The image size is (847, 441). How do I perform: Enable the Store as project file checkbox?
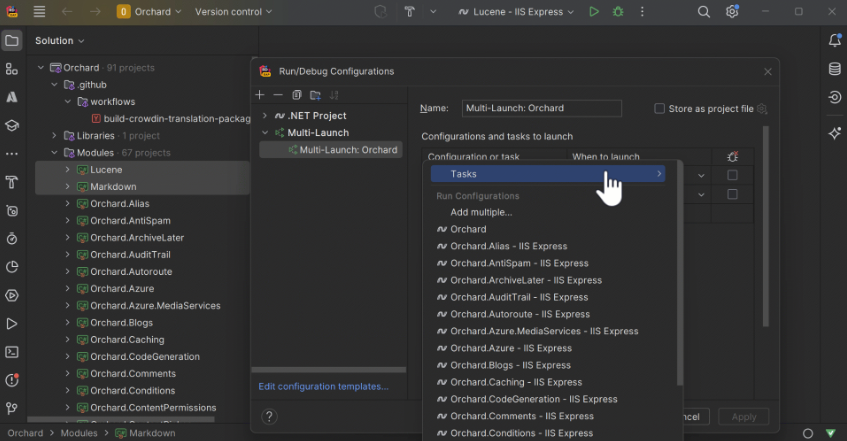pos(659,109)
